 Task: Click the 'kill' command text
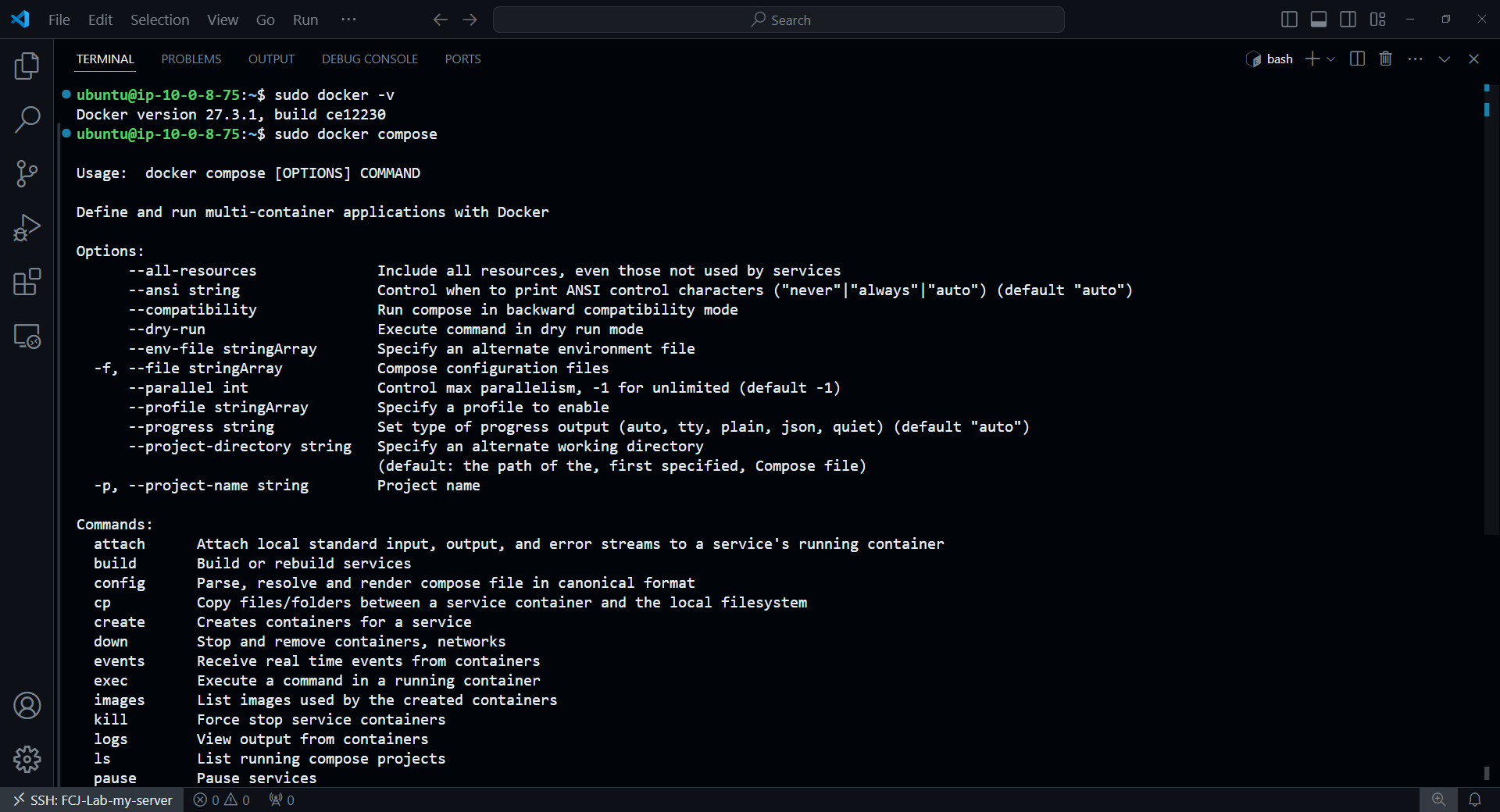tap(111, 720)
